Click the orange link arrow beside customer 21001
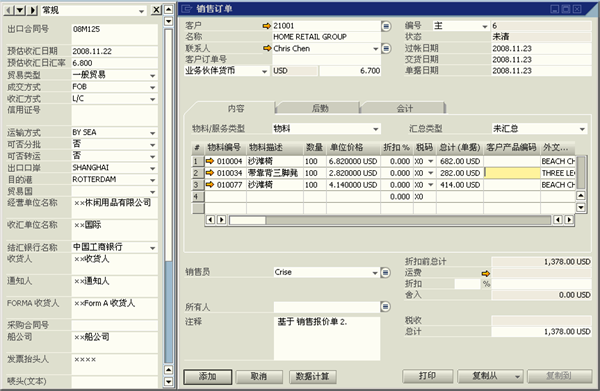Viewport: 600px width, 391px height. point(266,26)
